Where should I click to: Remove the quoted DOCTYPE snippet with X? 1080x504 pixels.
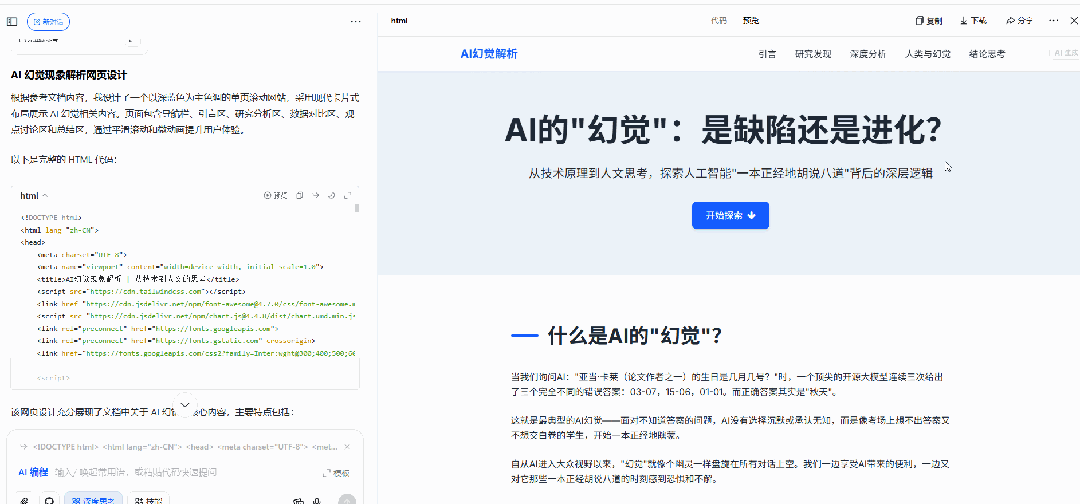[x=349, y=445]
